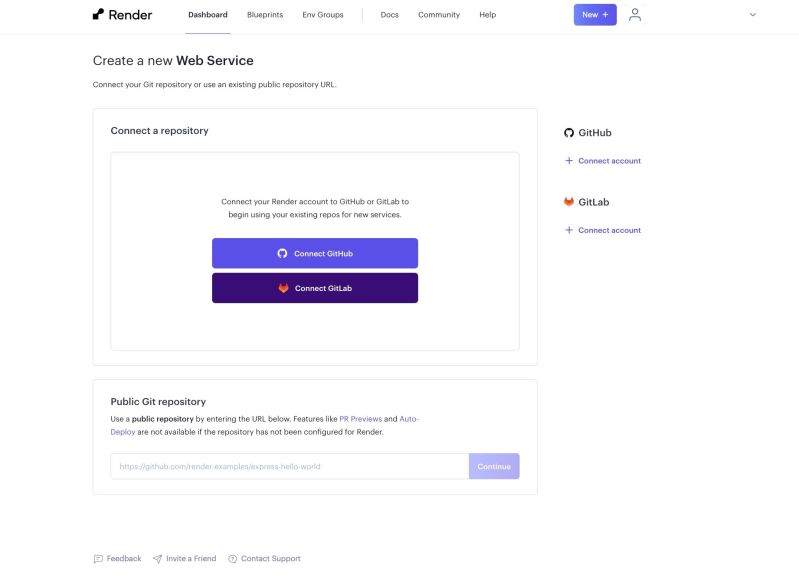Open the user account profile icon
The height and width of the screenshot is (582, 799).
634,15
